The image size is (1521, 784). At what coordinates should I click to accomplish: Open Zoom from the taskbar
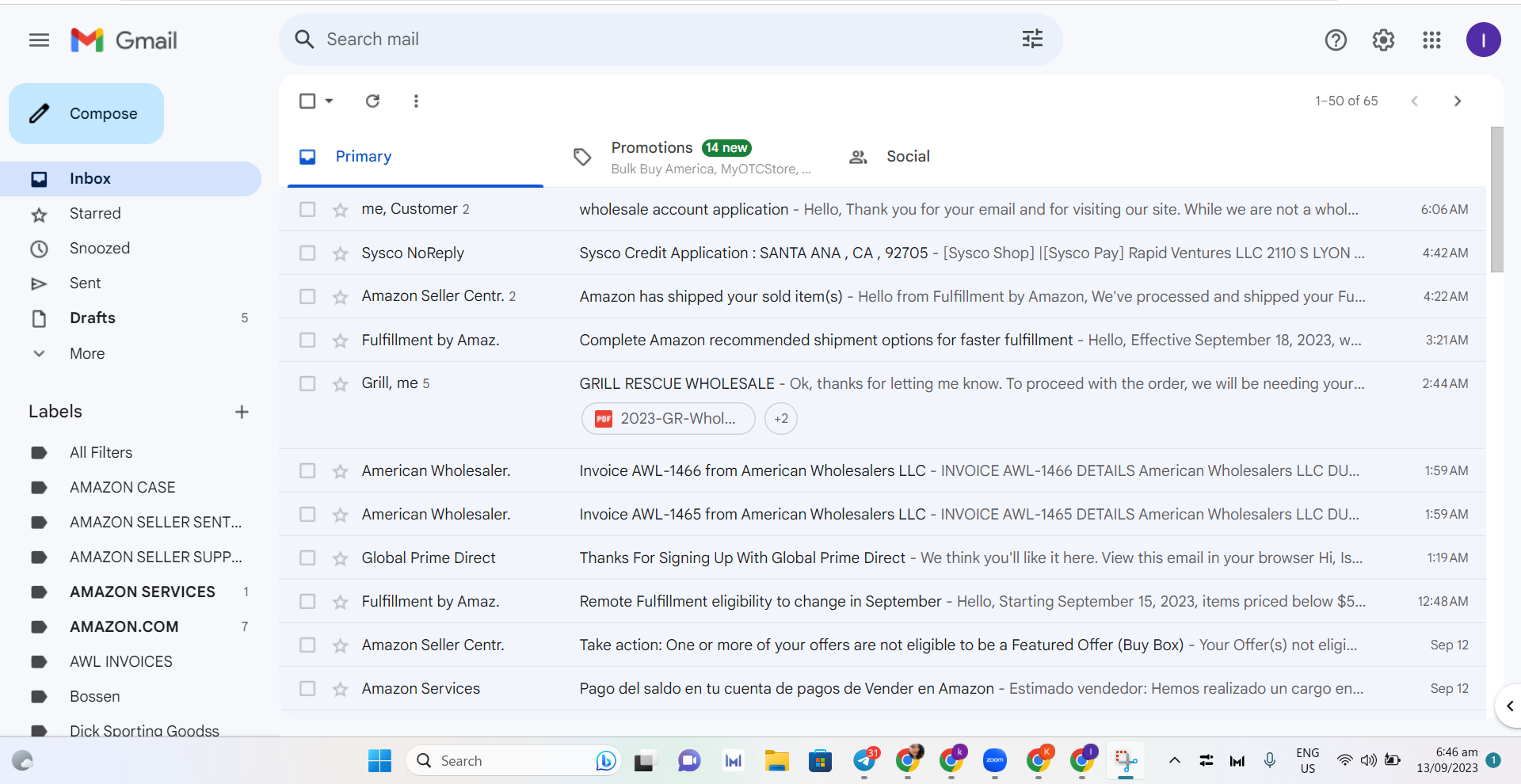pos(995,761)
